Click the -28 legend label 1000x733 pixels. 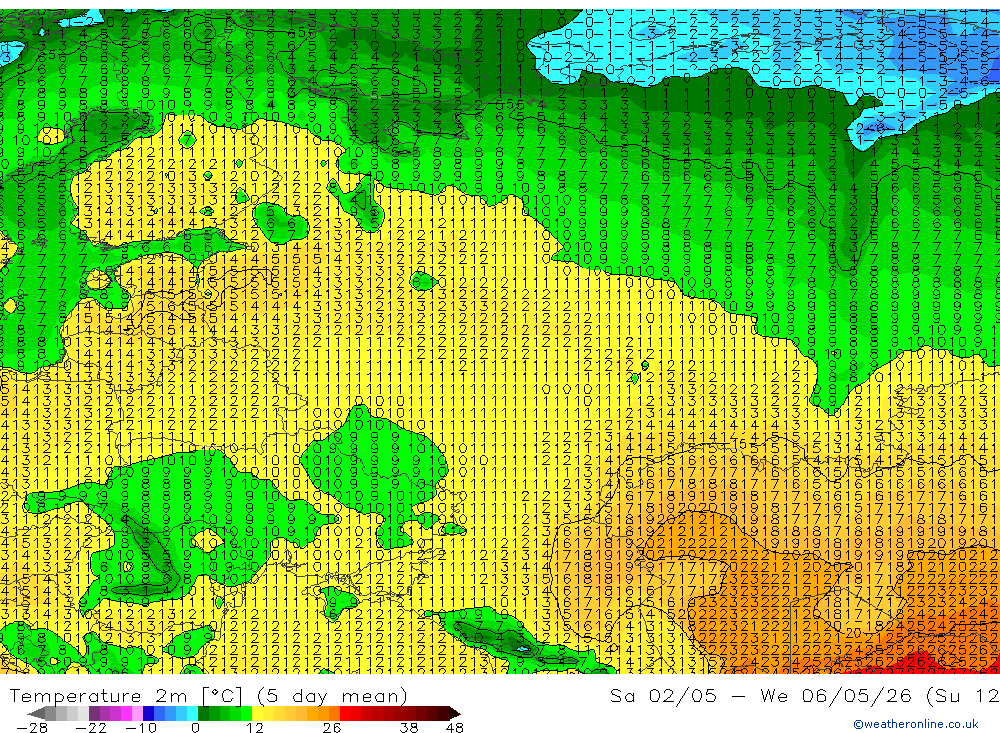click(32, 728)
